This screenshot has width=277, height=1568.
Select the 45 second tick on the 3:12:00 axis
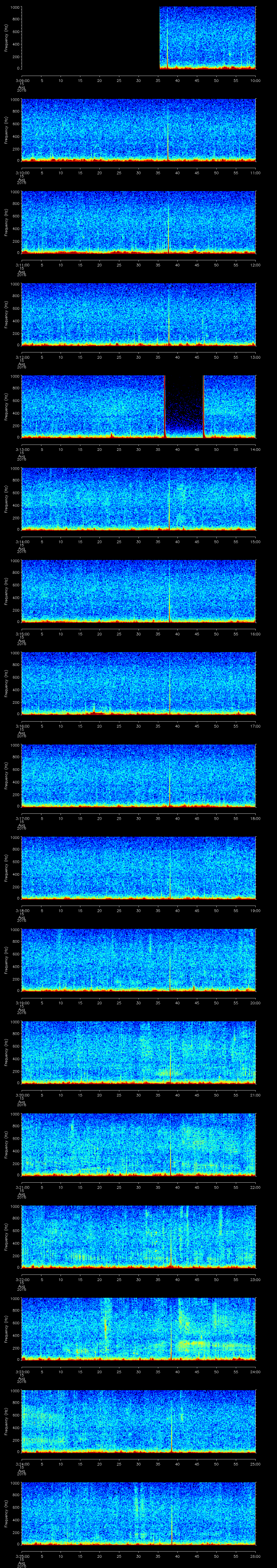(x=197, y=357)
